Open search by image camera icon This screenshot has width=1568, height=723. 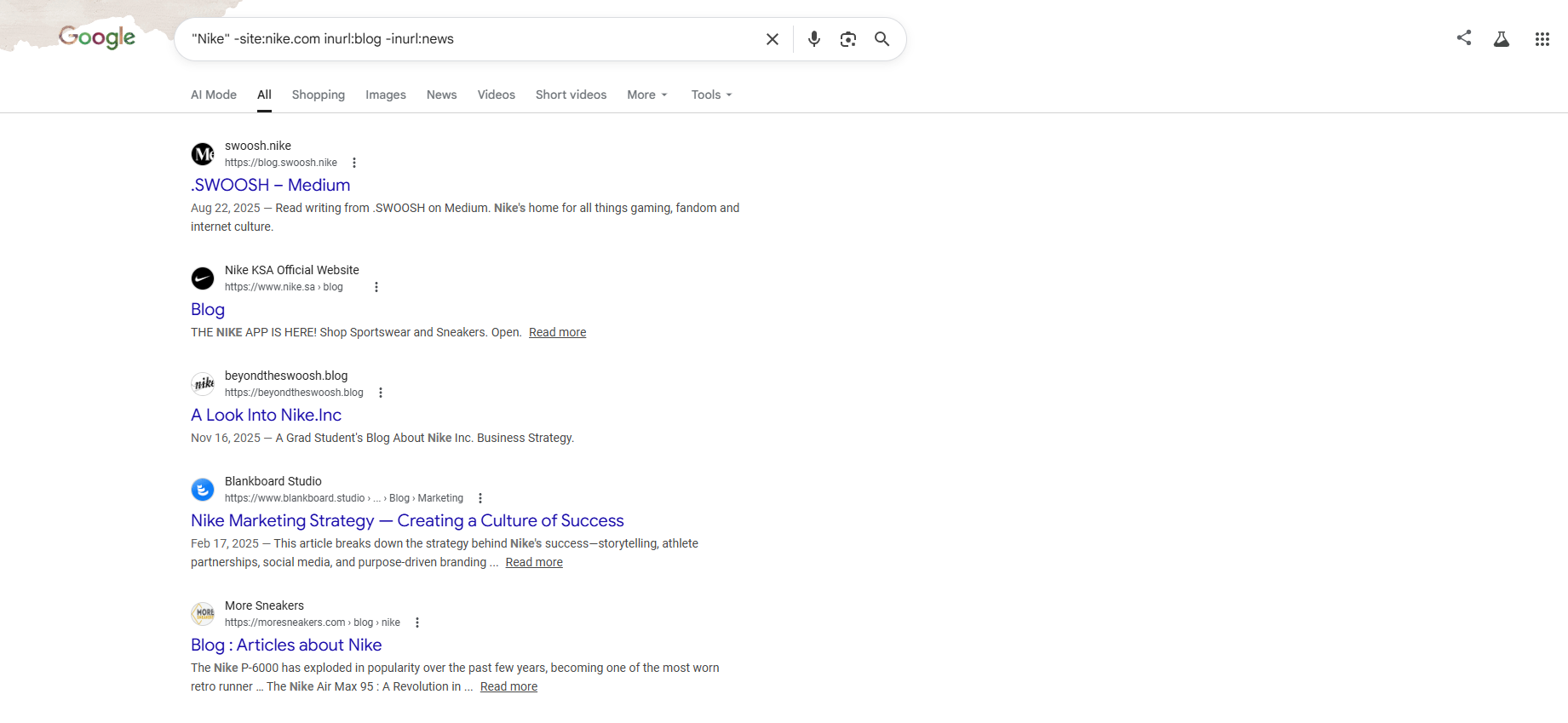[x=848, y=39]
